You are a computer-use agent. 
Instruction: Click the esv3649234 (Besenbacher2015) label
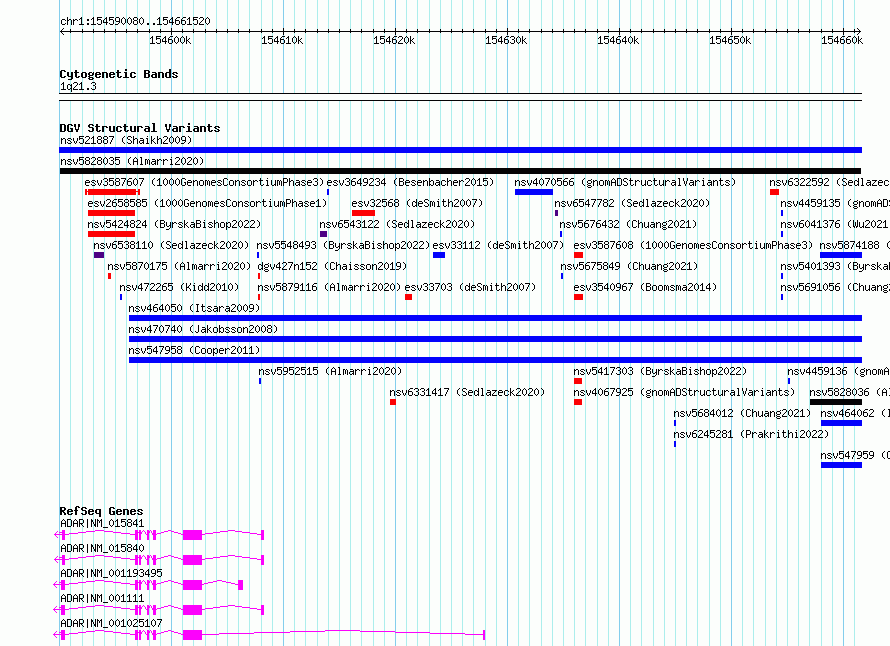[x=410, y=182]
